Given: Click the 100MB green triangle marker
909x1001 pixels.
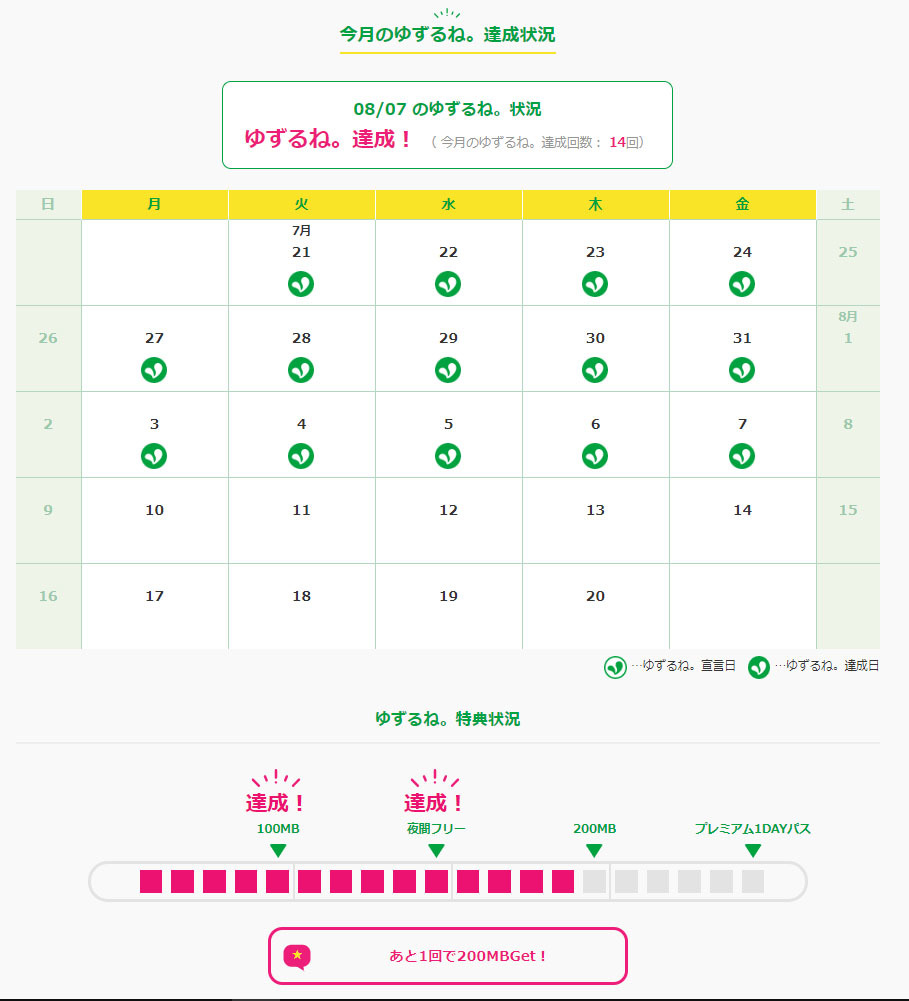Looking at the screenshot, I should [278, 850].
